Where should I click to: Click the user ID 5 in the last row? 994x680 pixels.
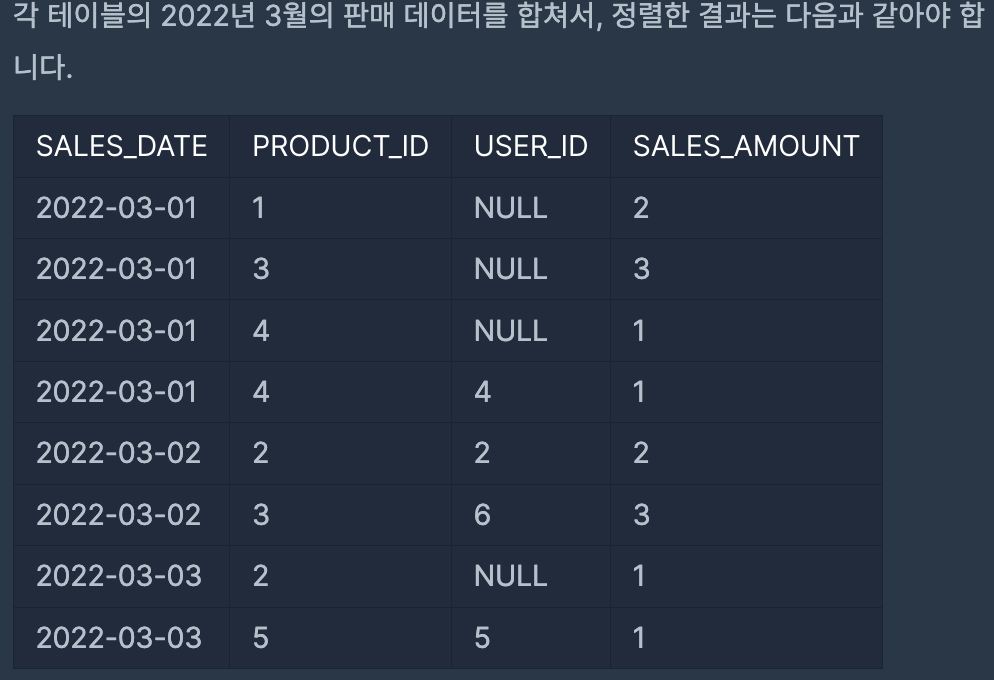click(x=482, y=637)
